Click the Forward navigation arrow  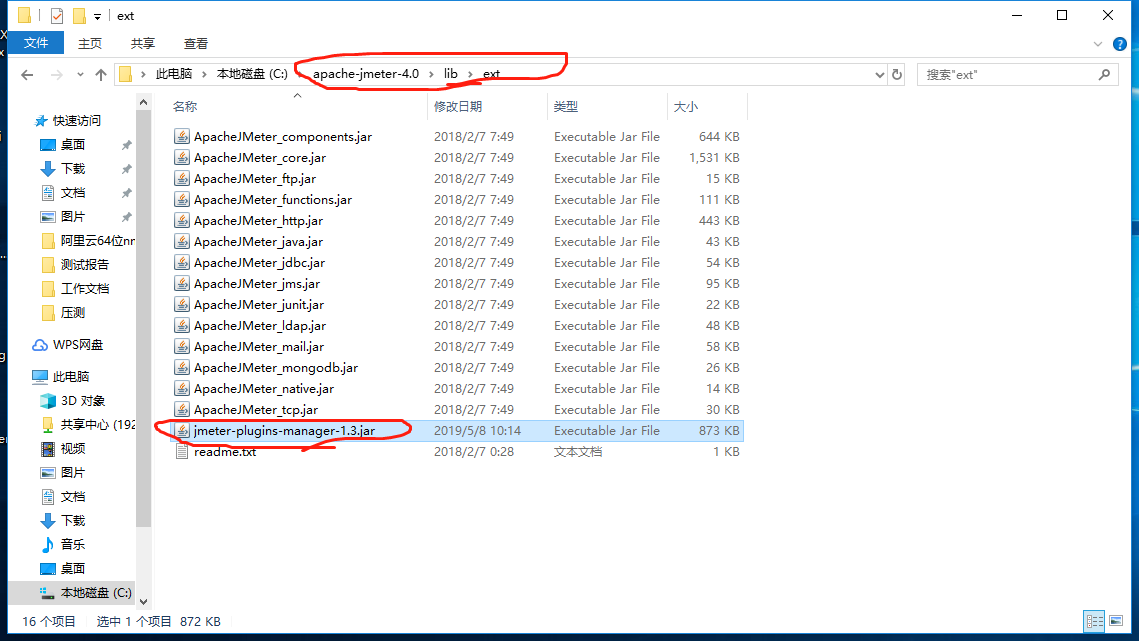point(56,74)
